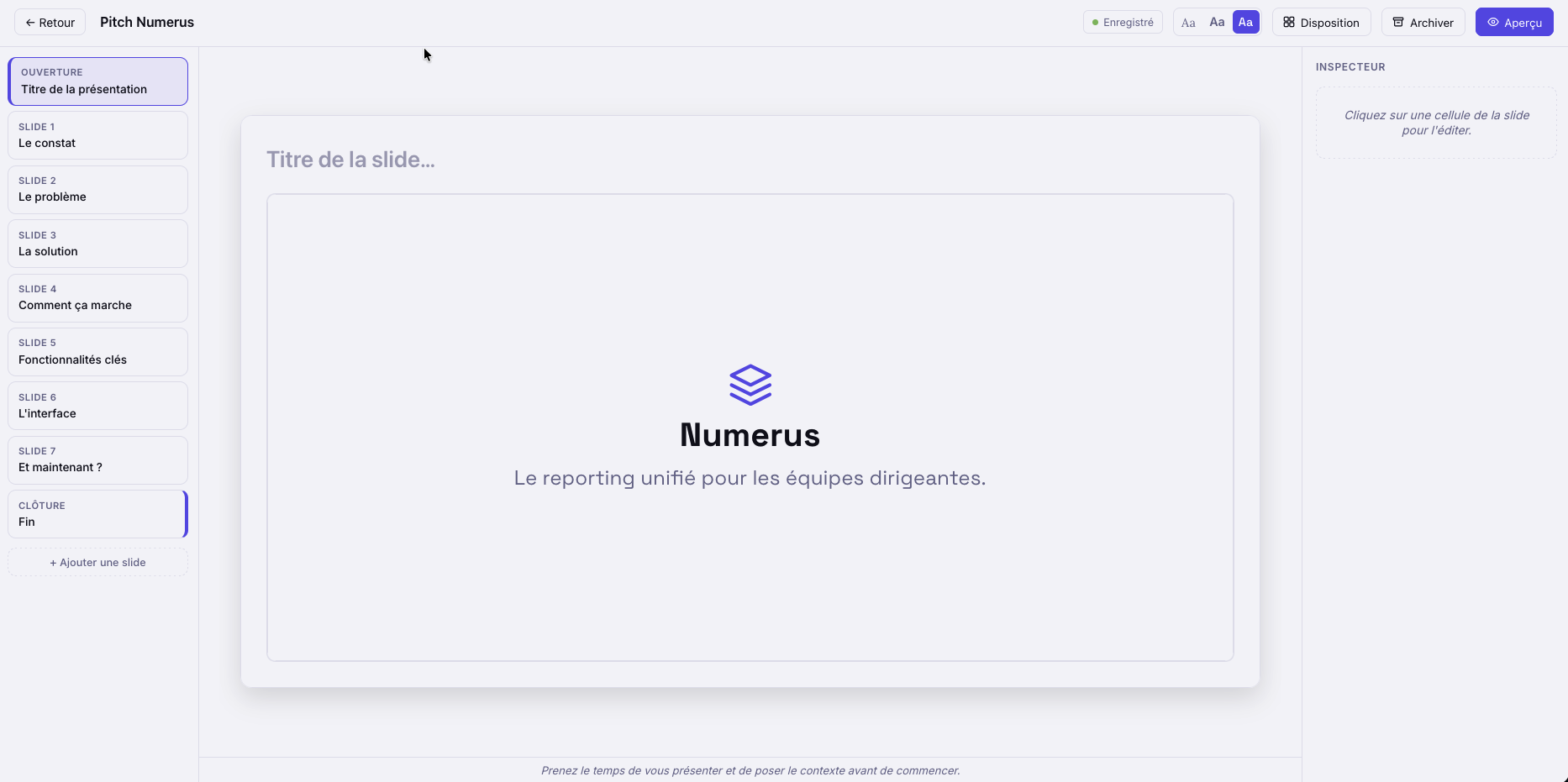Viewport: 1568px width, 782px height.
Task: Click the Titre de la slide placeholder text
Action: [x=351, y=159]
